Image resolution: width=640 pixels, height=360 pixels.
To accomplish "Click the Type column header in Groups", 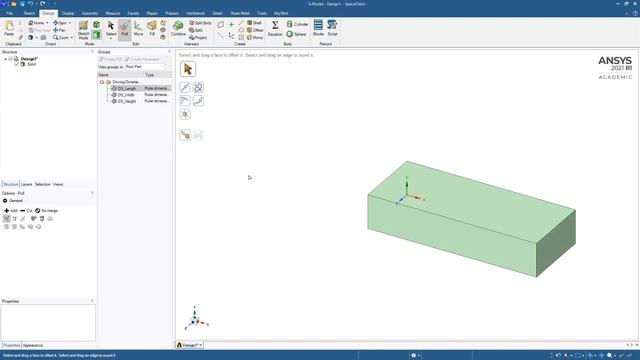I will (x=158, y=75).
